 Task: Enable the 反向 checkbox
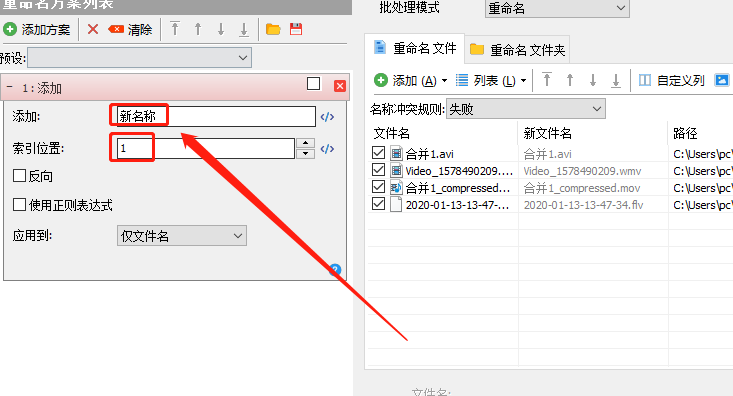click(19, 176)
